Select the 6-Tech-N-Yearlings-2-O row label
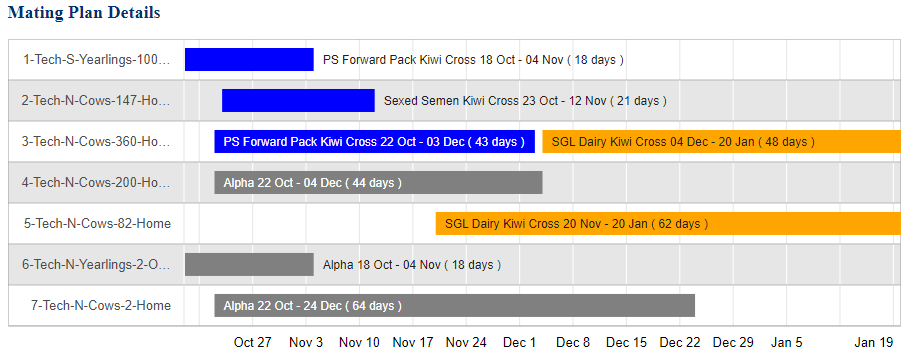Image resolution: width=913 pixels, height=362 pixels. [96, 264]
